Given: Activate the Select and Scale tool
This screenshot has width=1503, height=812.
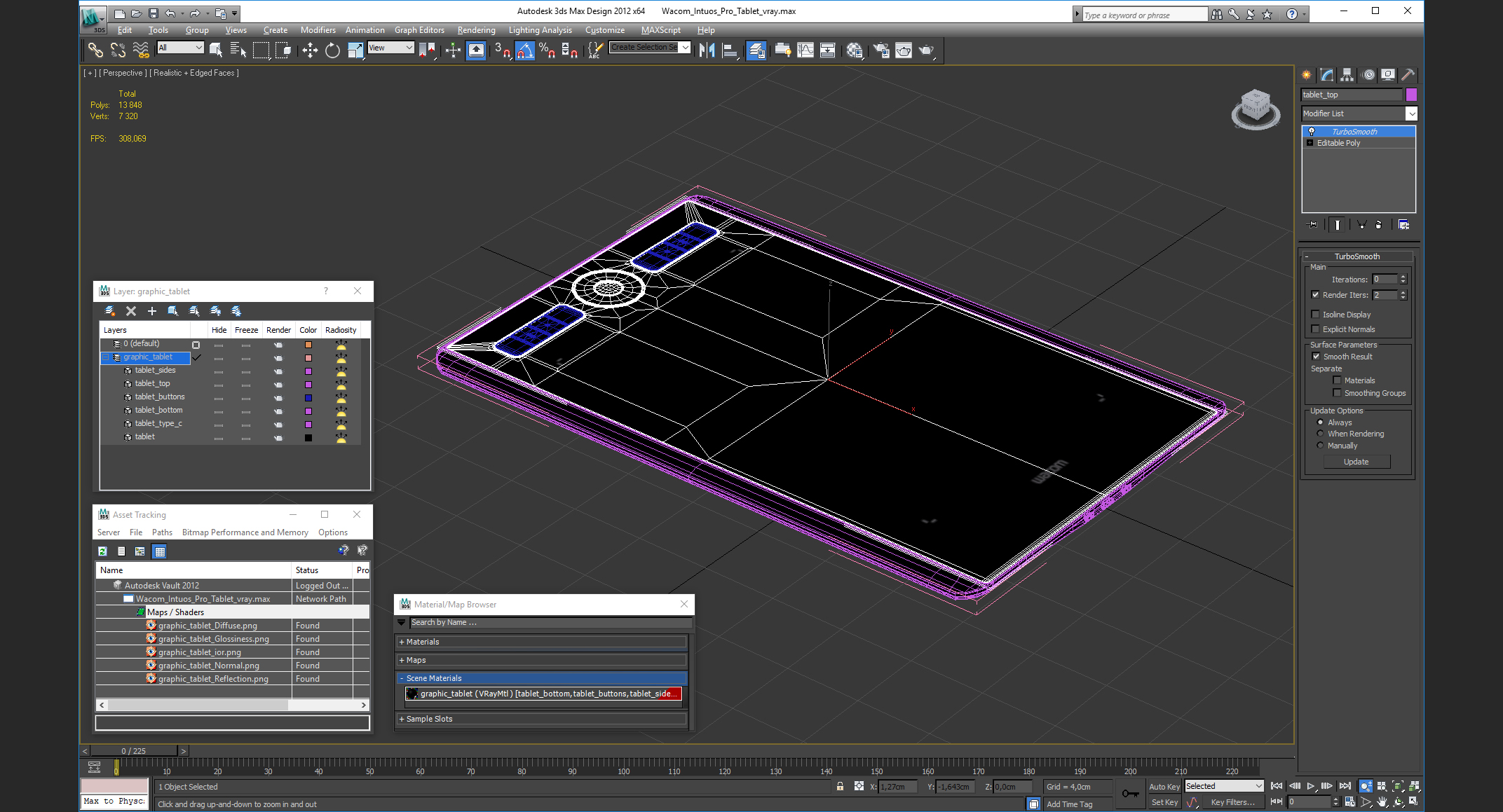Looking at the screenshot, I should [355, 50].
